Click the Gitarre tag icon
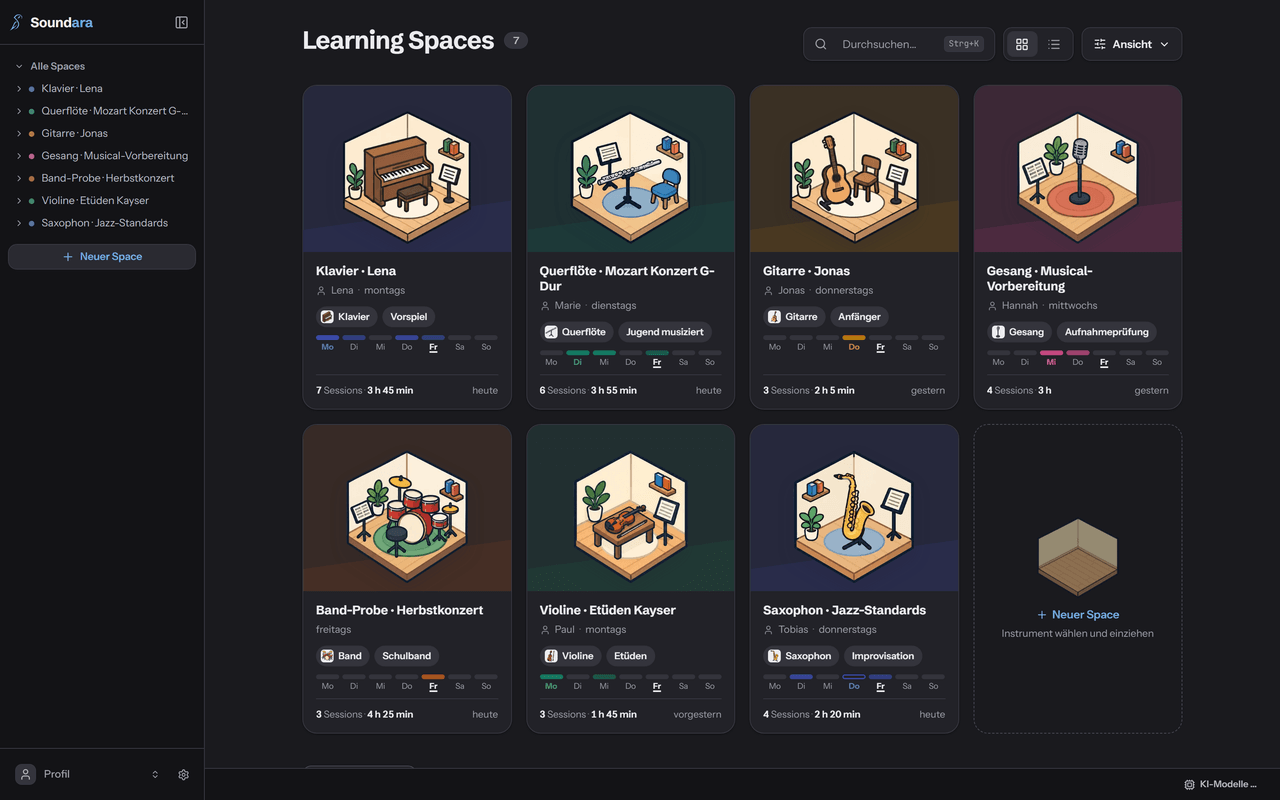 point(774,317)
